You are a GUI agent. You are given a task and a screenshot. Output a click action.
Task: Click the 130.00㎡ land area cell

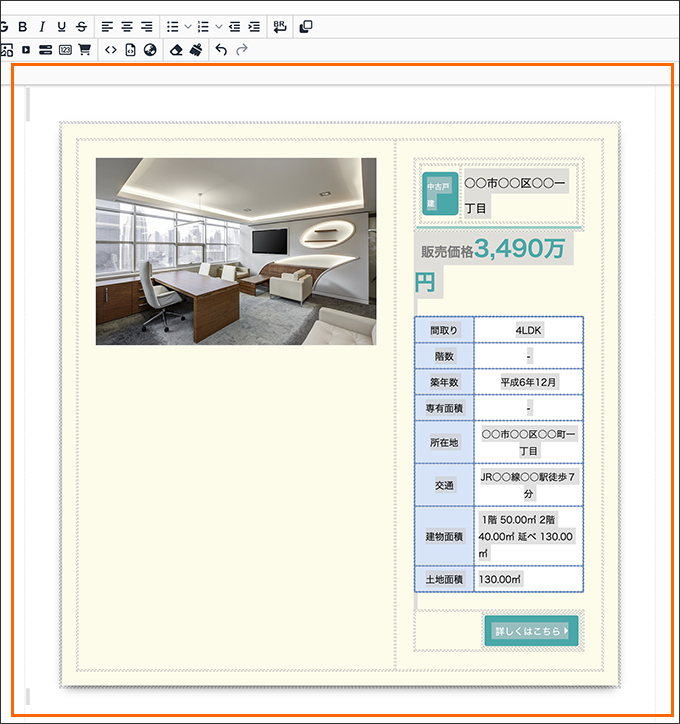[x=529, y=579]
